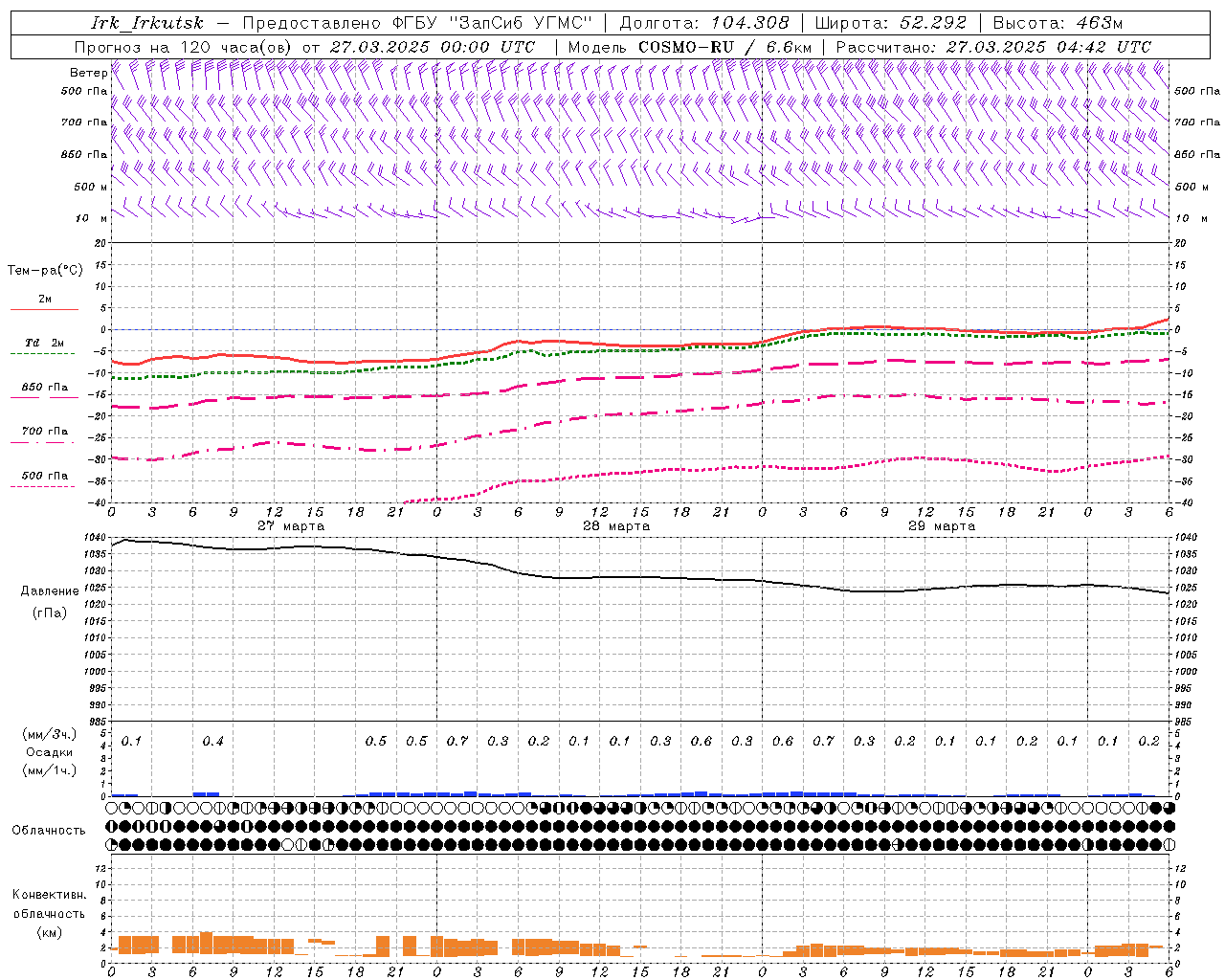Click the calculation time Рассчитано: 27.03.2025 04:42 UTC
Screen dimensions: 1225x980
(x=993, y=47)
